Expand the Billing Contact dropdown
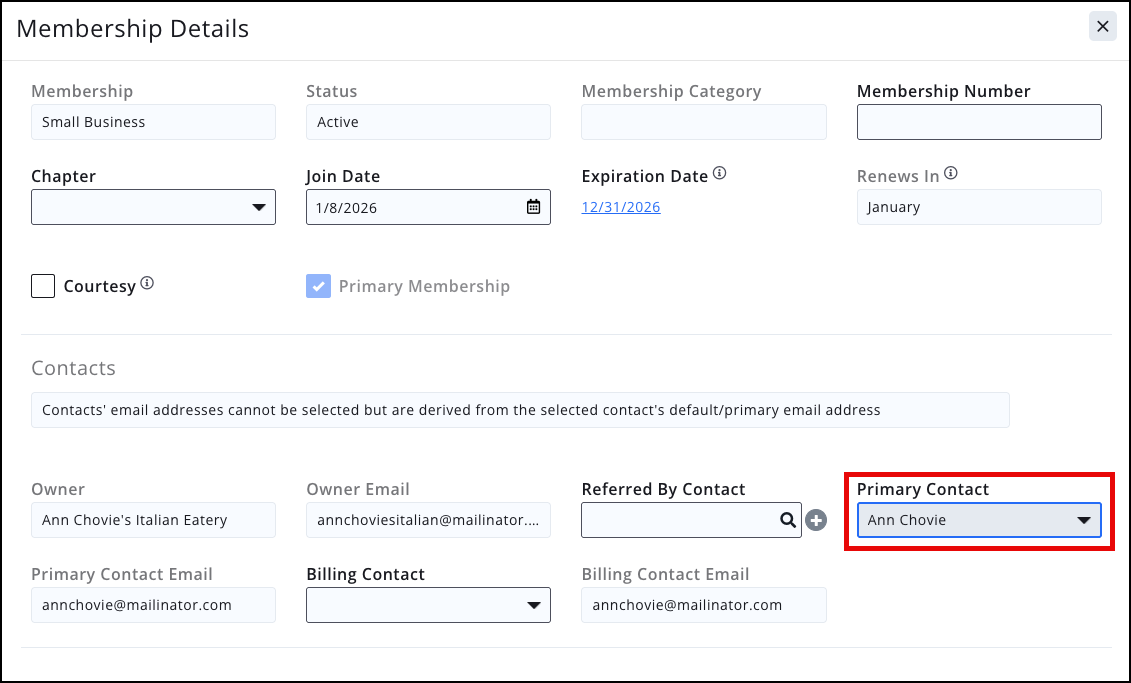 point(428,605)
